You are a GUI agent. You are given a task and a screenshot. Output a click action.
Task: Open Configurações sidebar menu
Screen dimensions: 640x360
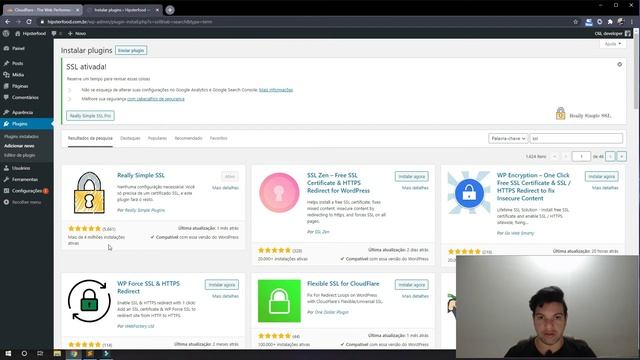pyautogui.click(x=27, y=191)
